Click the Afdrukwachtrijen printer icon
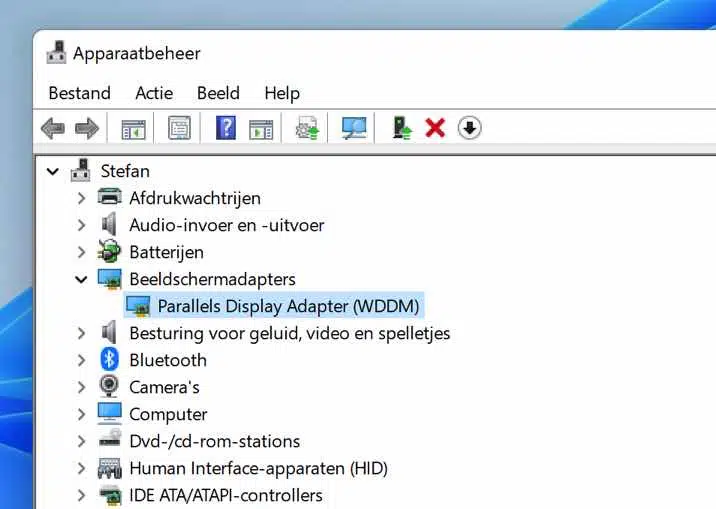This screenshot has width=716, height=509. 110,197
